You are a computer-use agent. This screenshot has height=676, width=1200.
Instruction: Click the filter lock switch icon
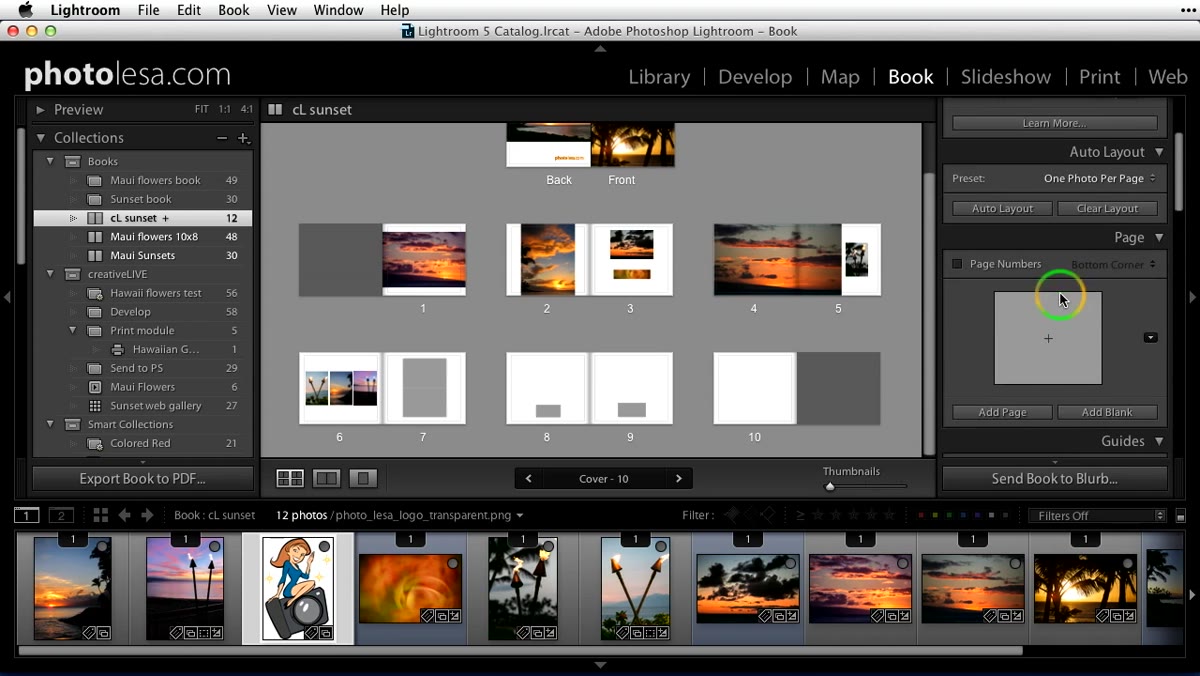tap(1181, 516)
